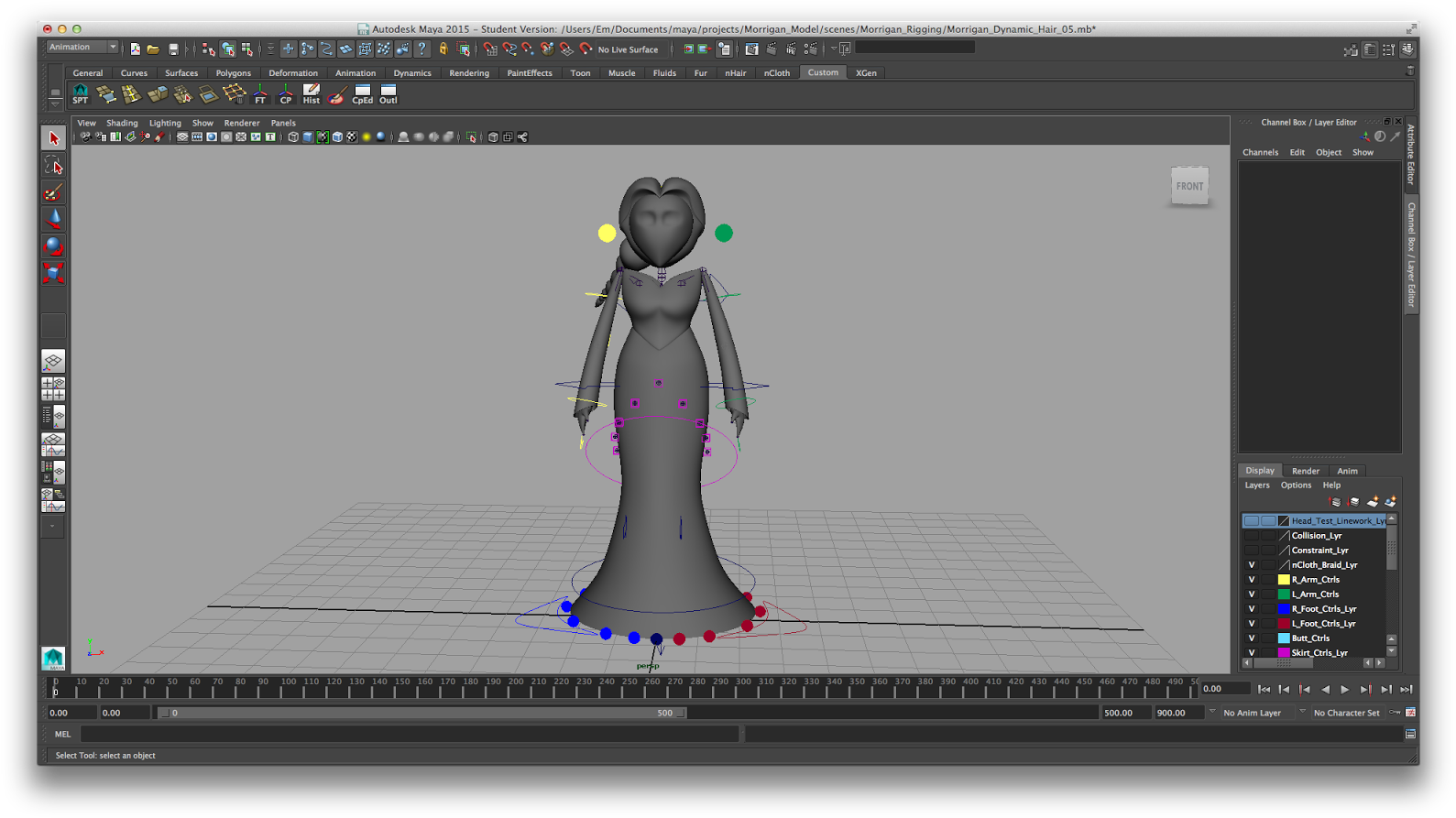Viewport: 1456px width, 818px height.
Task: Click the lock selection icon
Action: 443,49
